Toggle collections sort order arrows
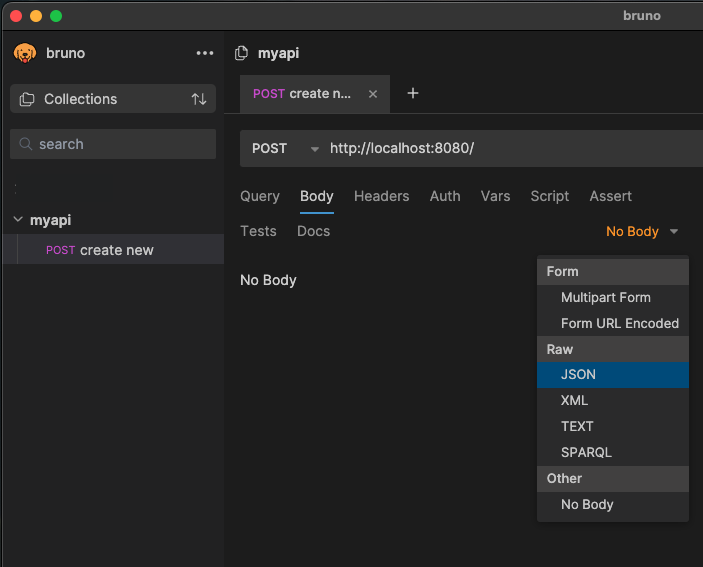The image size is (703, 567). (199, 99)
